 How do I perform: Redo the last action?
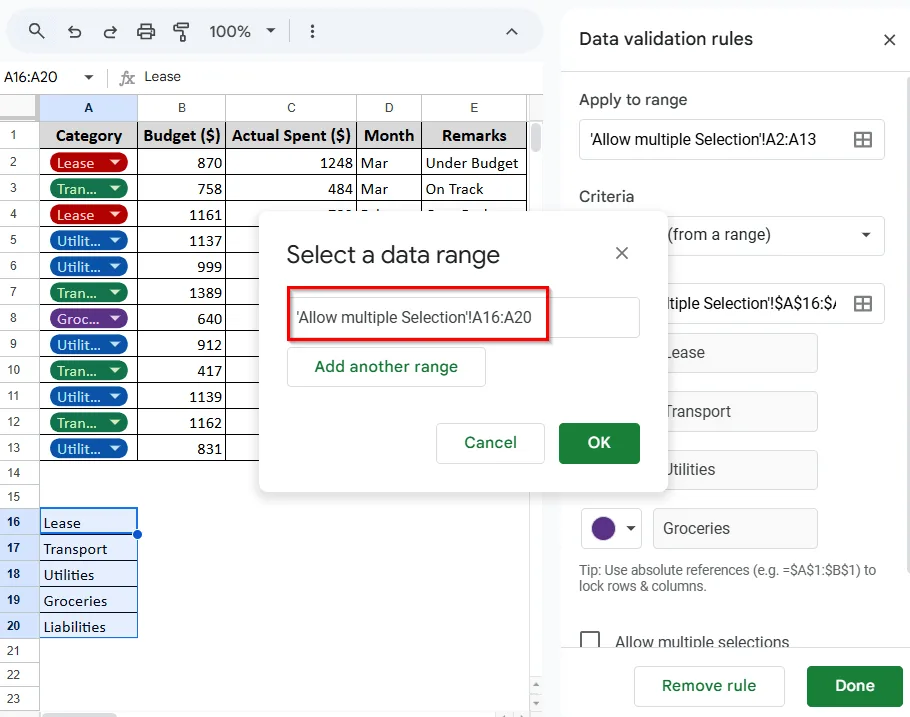pyautogui.click(x=110, y=31)
